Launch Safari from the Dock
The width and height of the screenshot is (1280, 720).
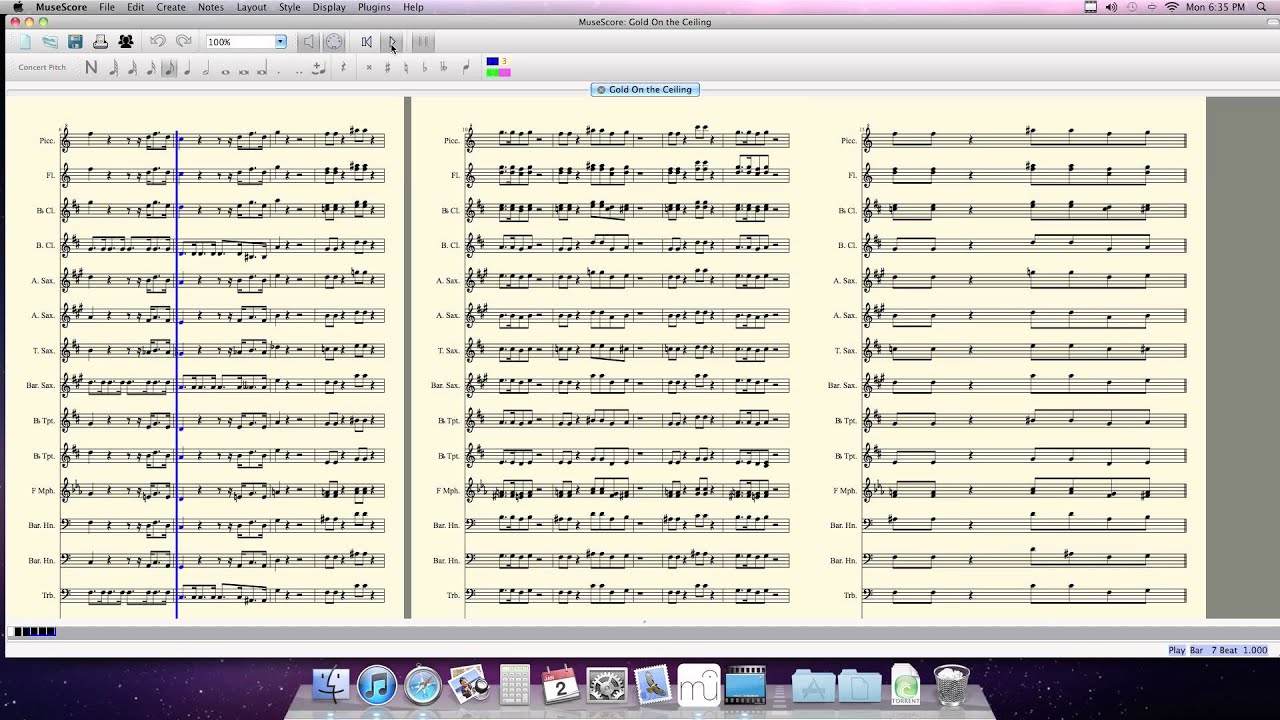tap(423, 686)
